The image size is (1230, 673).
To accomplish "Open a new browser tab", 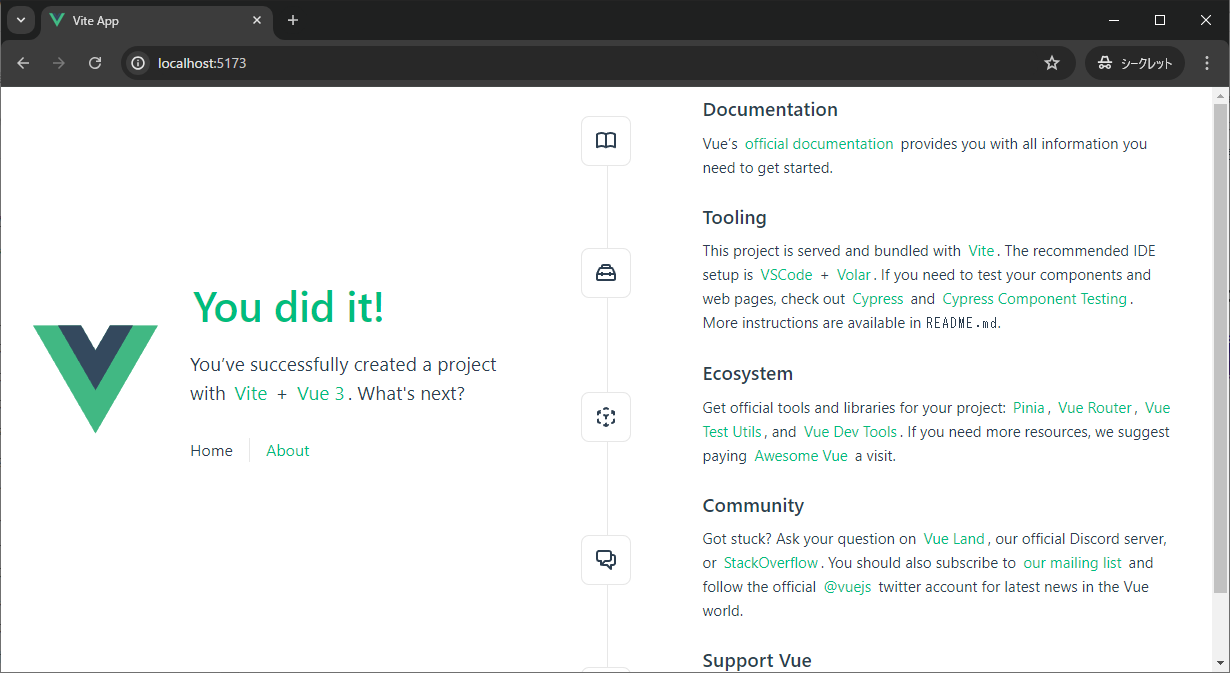I will [x=293, y=20].
